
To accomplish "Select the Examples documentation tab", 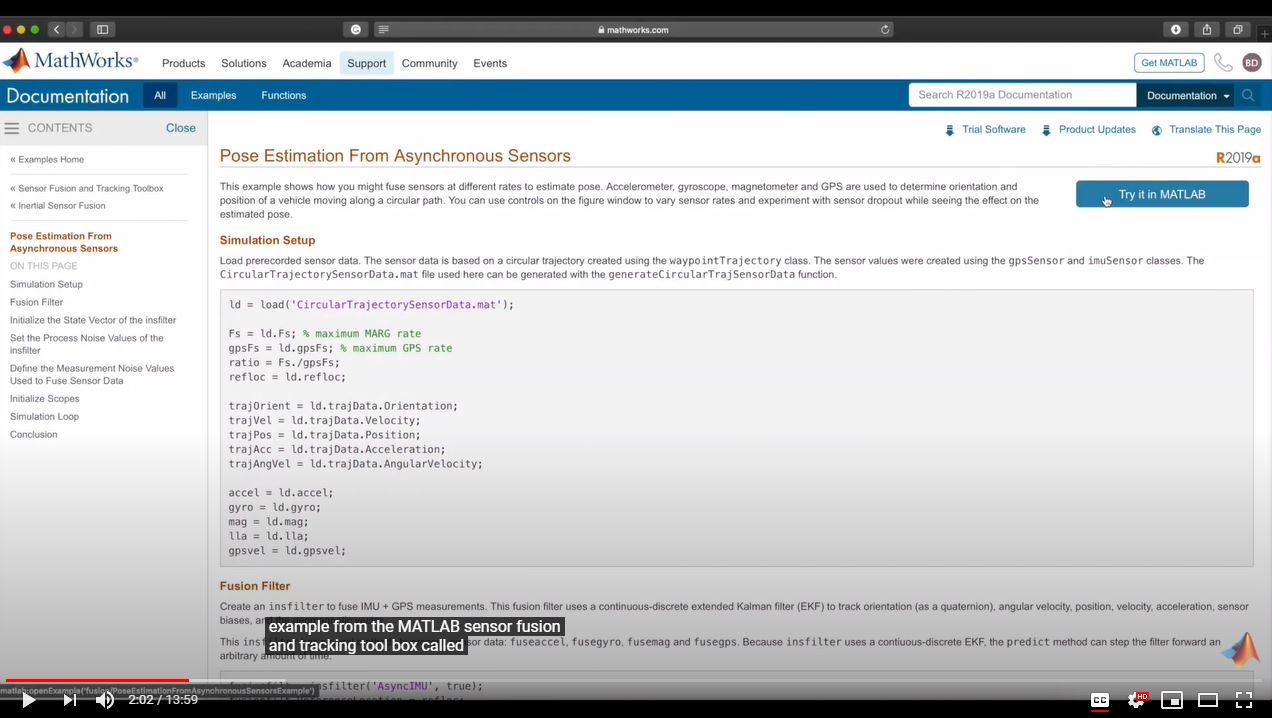I will 213,95.
